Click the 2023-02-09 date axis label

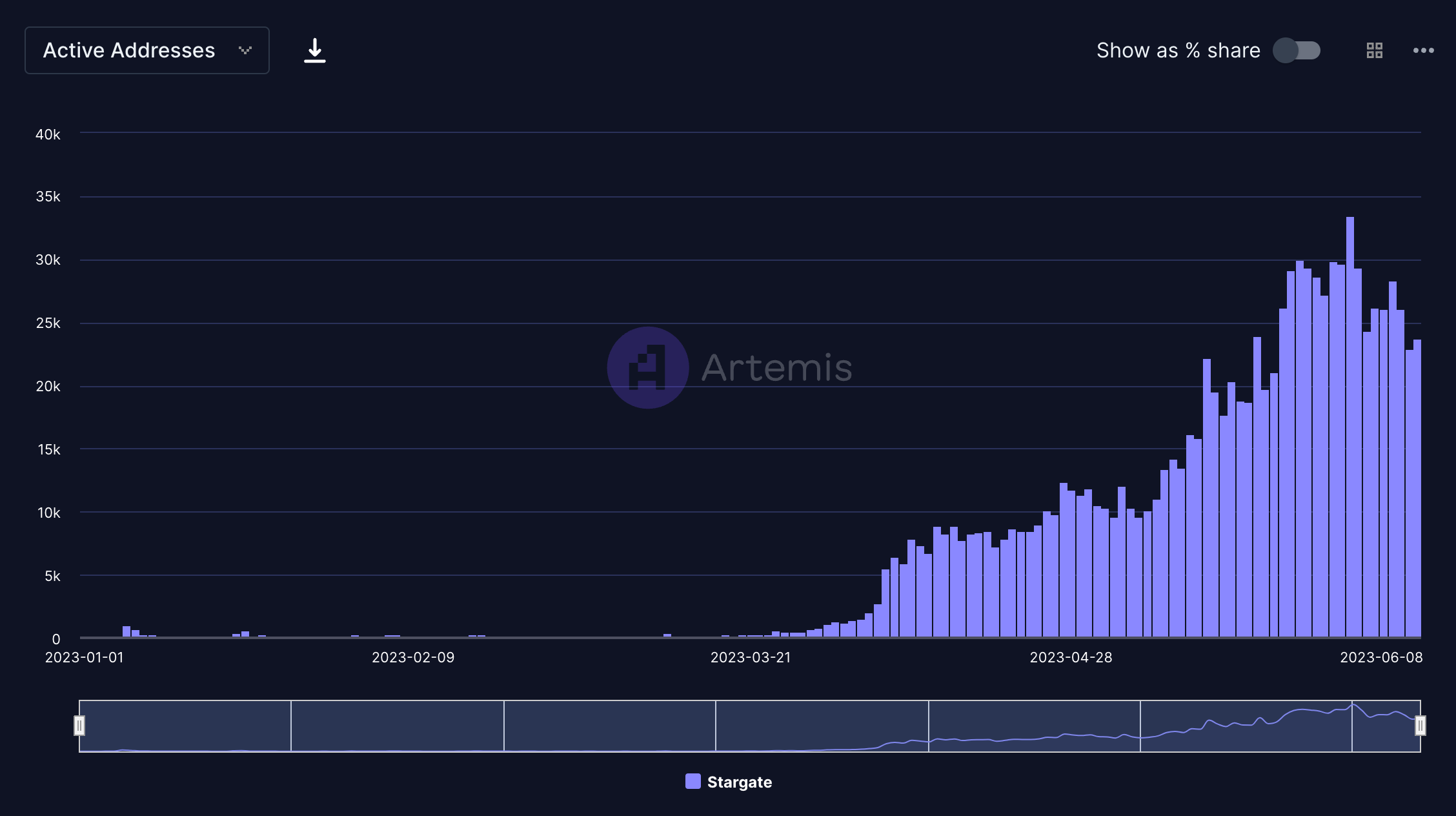413,657
